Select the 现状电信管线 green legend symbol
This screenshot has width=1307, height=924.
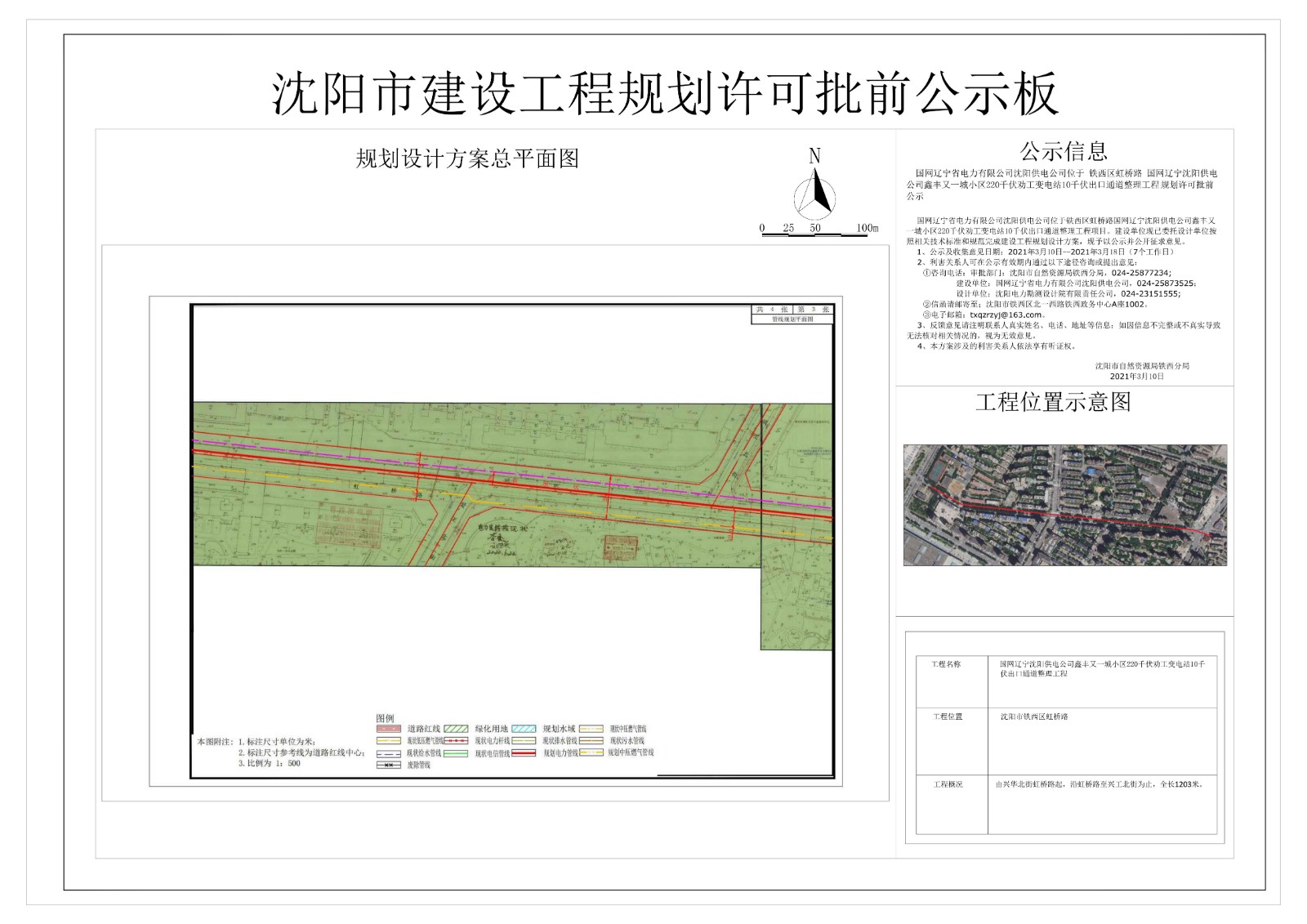[x=456, y=753]
